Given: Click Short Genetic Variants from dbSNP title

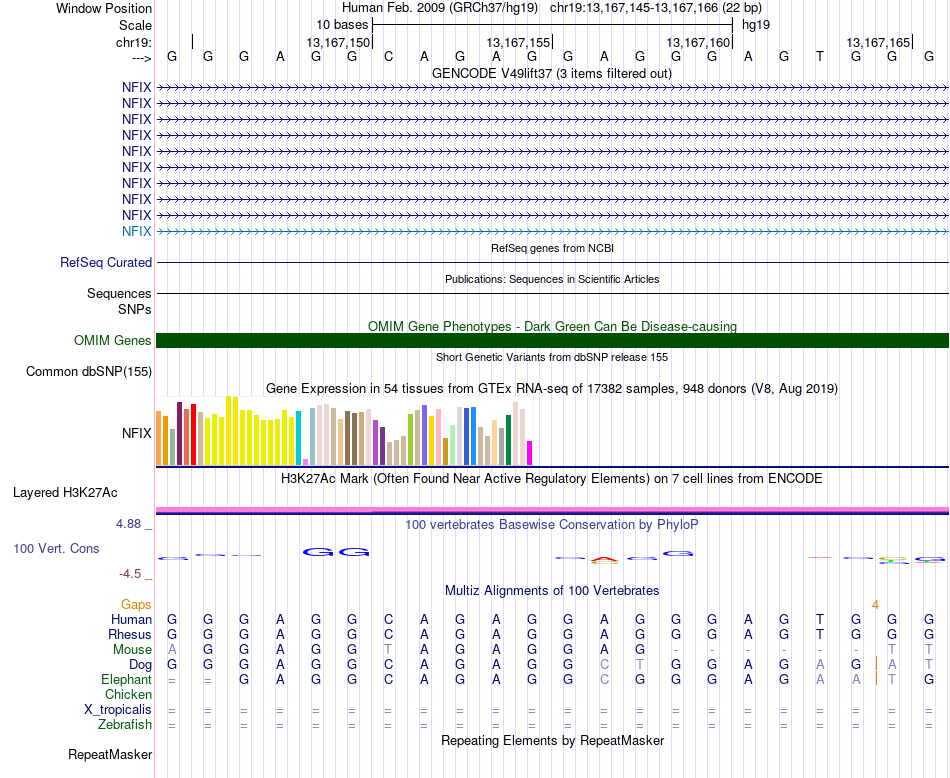Looking at the screenshot, I should point(552,357).
